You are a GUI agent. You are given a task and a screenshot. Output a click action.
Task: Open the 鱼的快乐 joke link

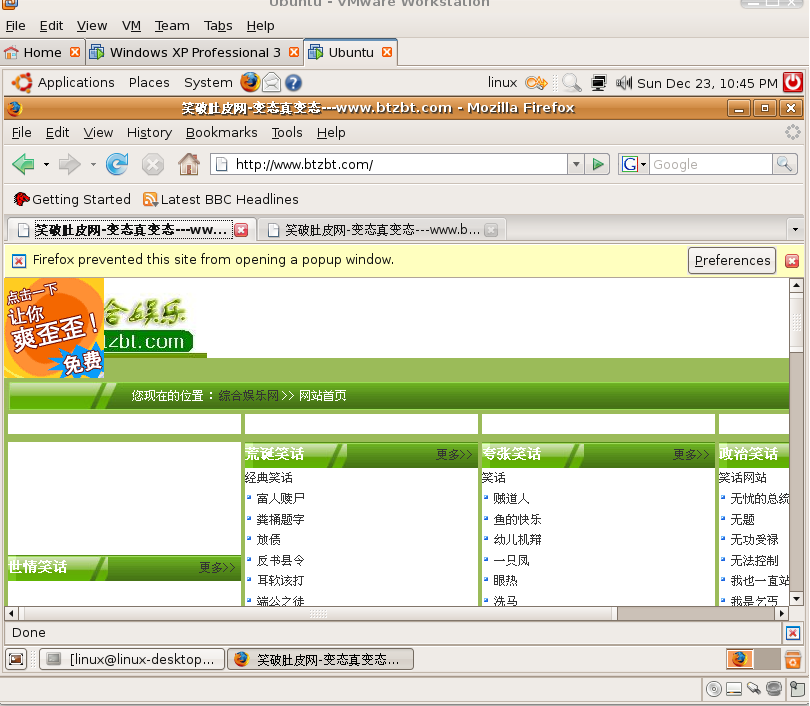(x=517, y=519)
